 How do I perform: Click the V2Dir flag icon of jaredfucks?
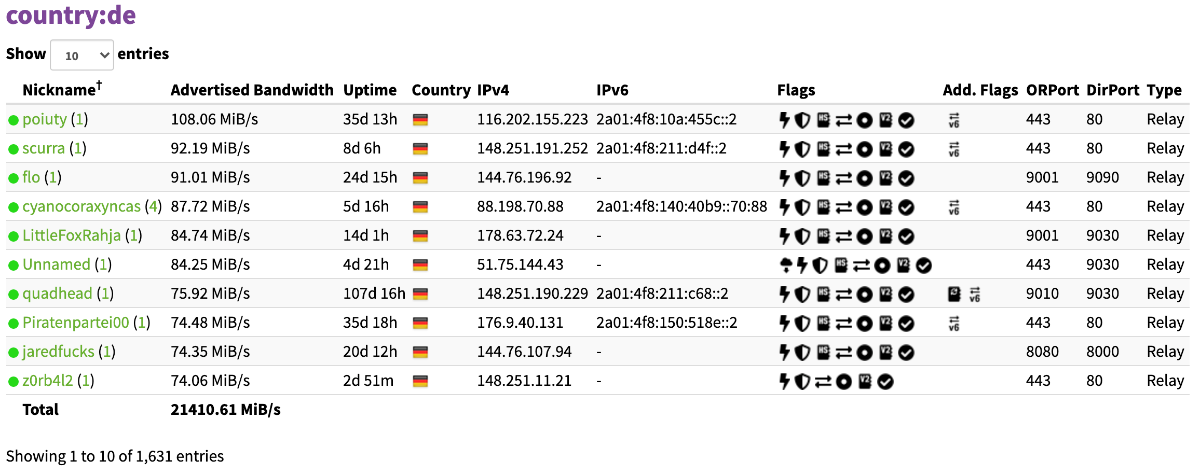coord(885,352)
